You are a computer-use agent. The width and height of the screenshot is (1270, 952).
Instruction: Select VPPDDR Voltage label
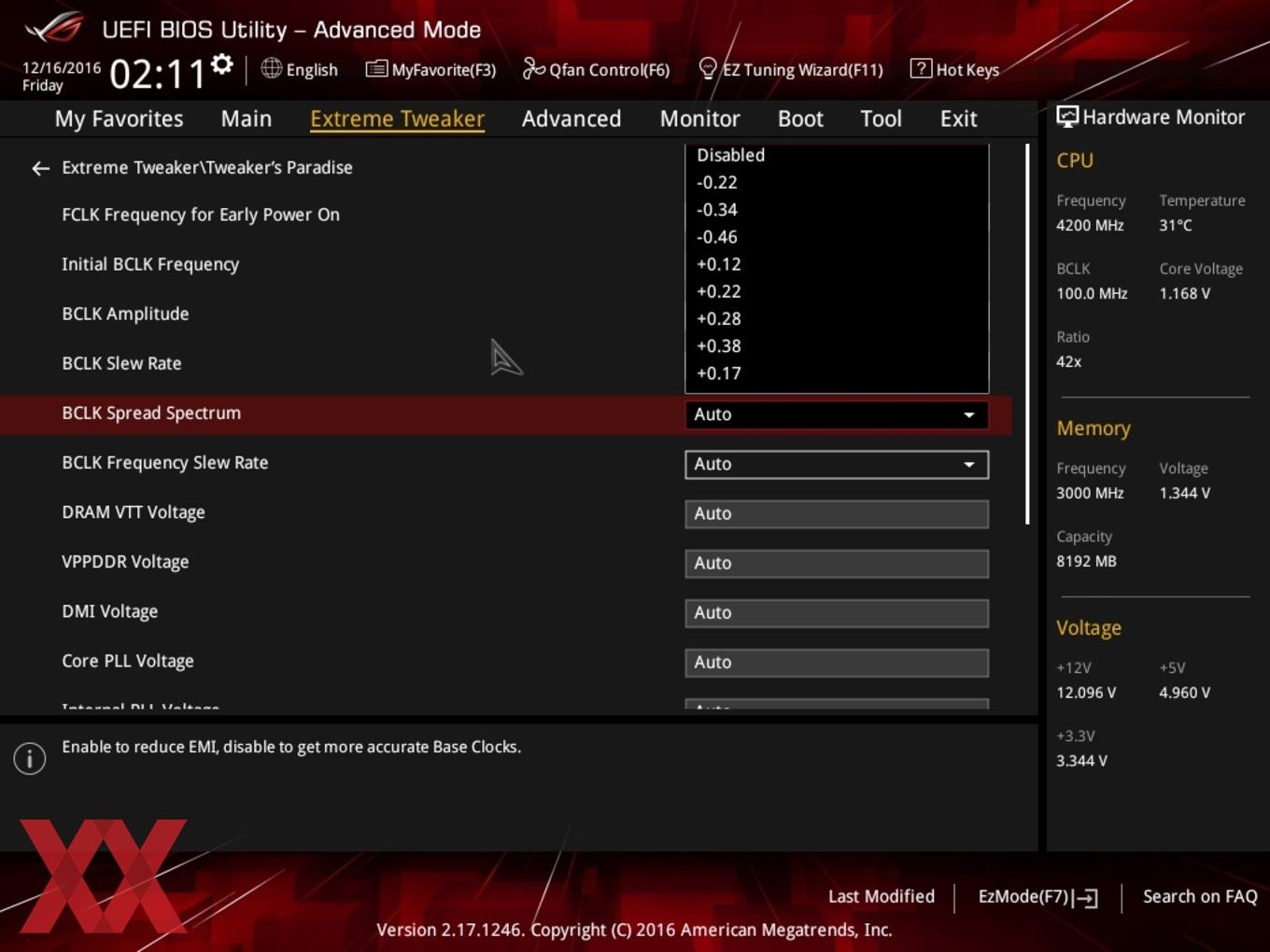pyautogui.click(x=125, y=561)
